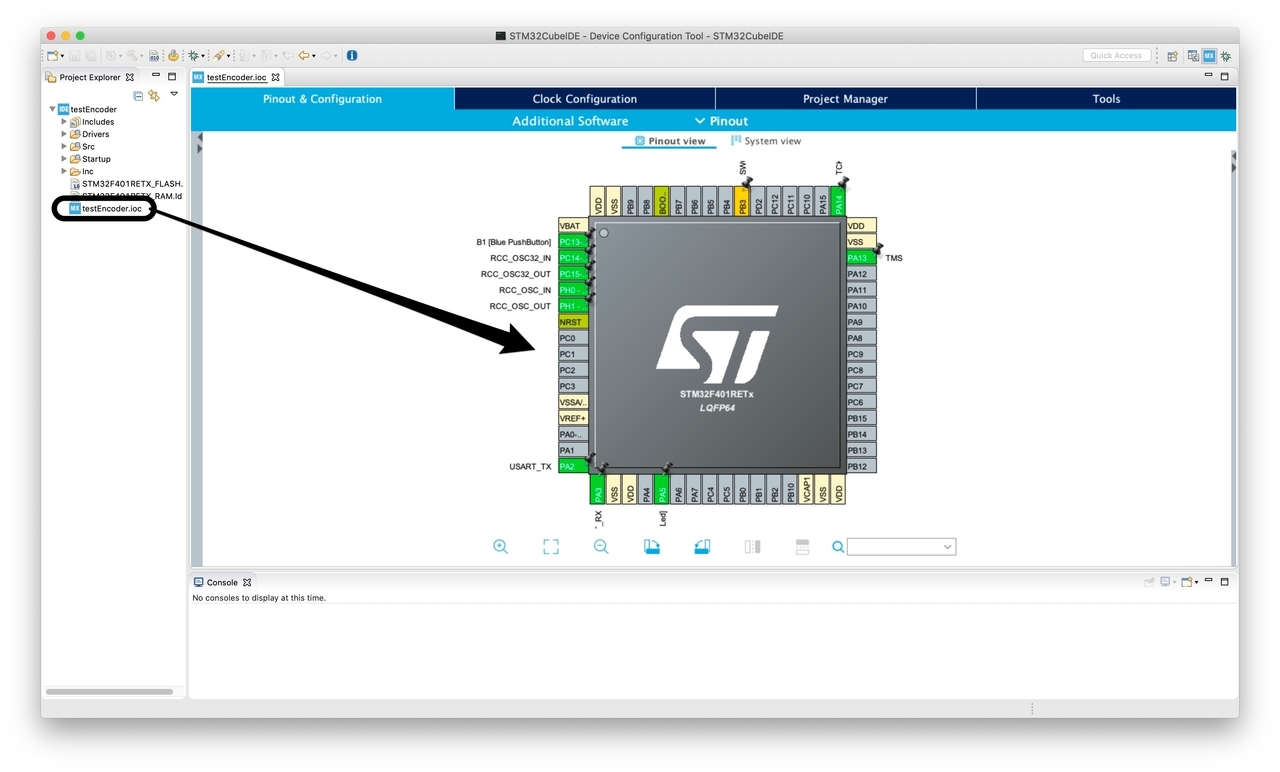Switch to the Project Manager tab
Image resolution: width=1280 pixels, height=772 pixels.
coord(845,99)
